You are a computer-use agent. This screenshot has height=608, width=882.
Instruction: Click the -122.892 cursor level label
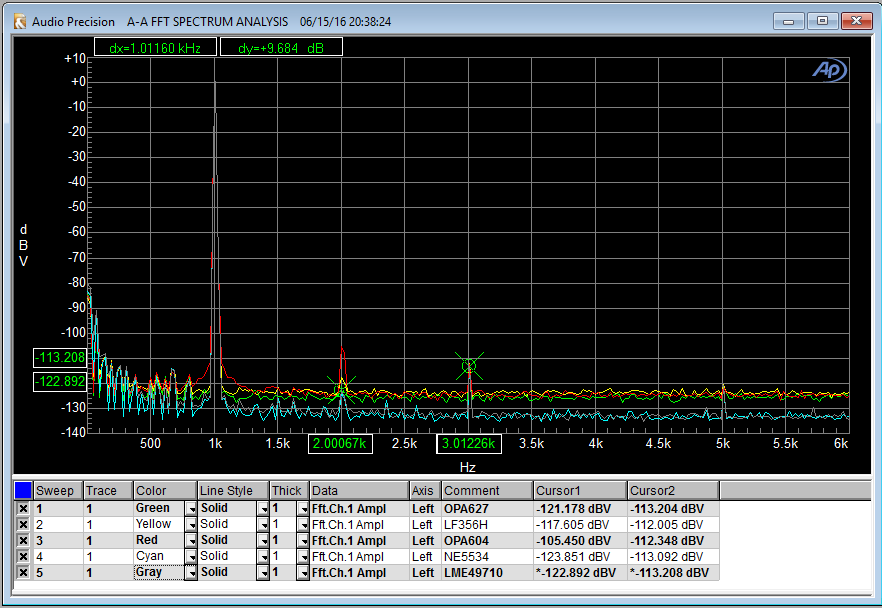pyautogui.click(x=60, y=382)
